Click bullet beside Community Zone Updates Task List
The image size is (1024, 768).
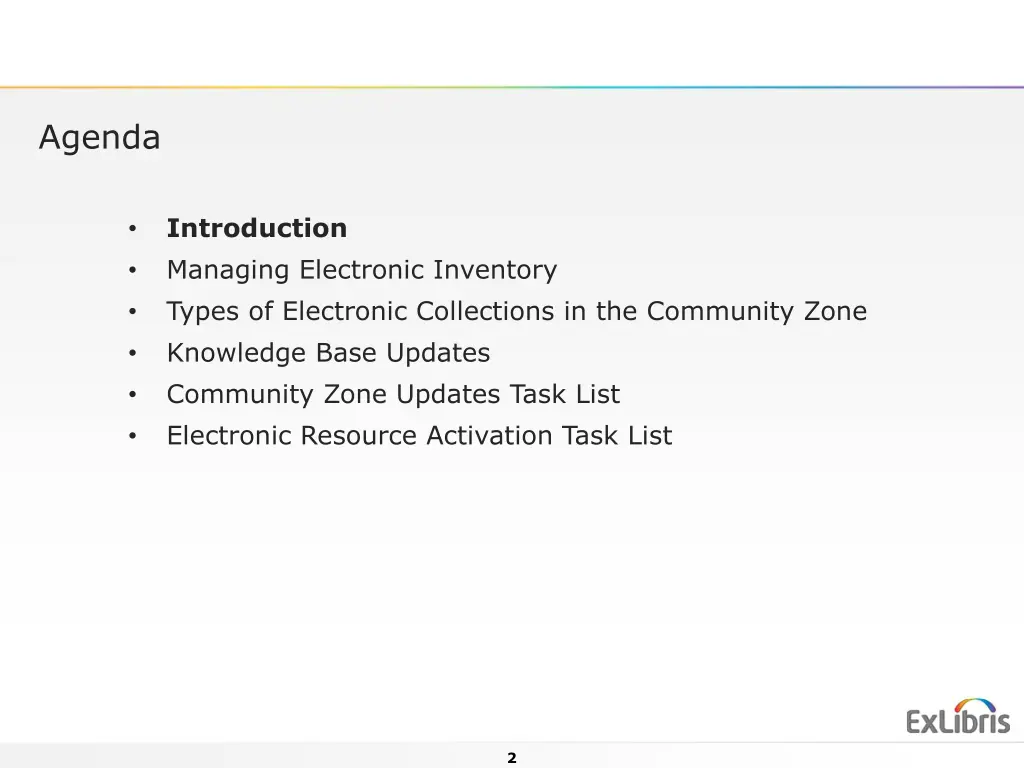(x=133, y=395)
